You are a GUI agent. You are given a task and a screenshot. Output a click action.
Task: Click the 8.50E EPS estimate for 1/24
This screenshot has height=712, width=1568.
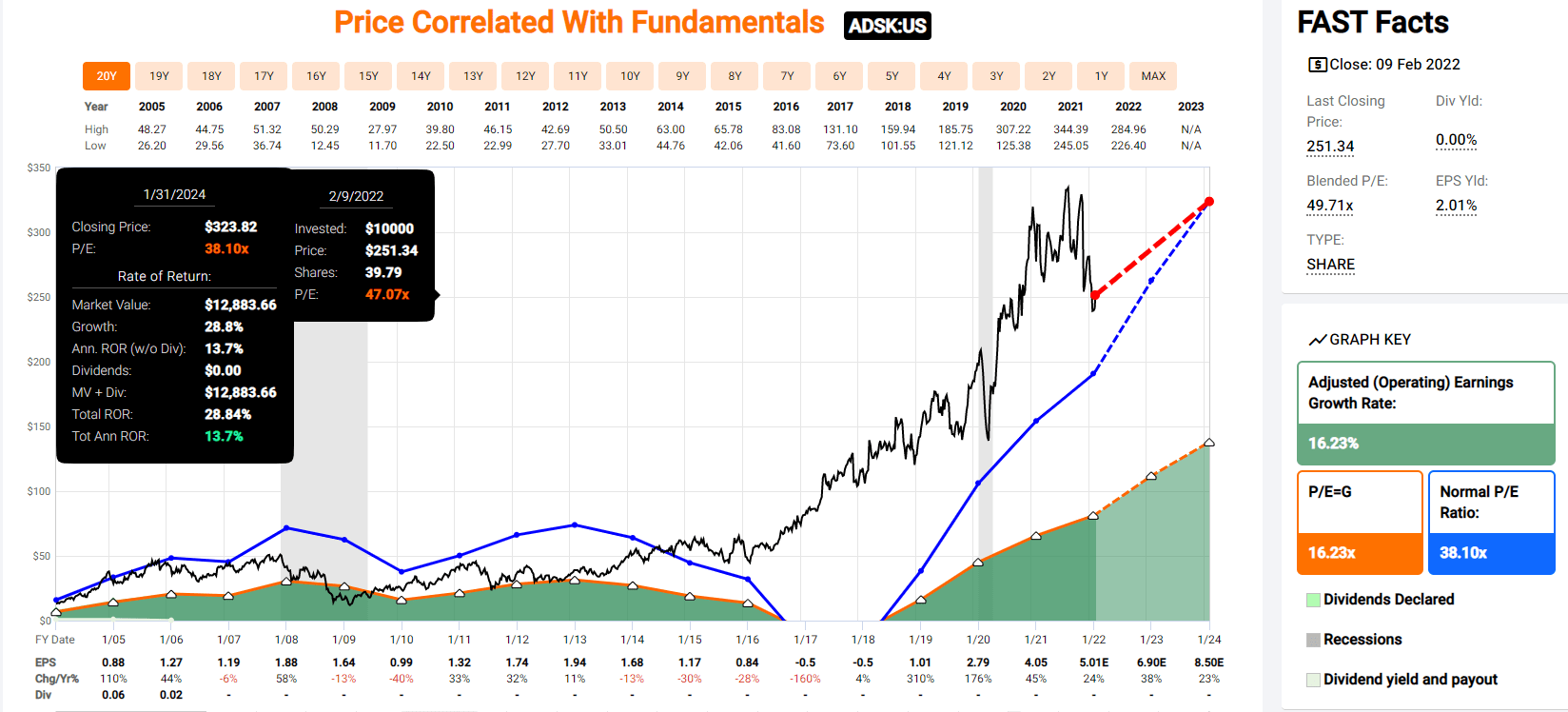(1208, 663)
